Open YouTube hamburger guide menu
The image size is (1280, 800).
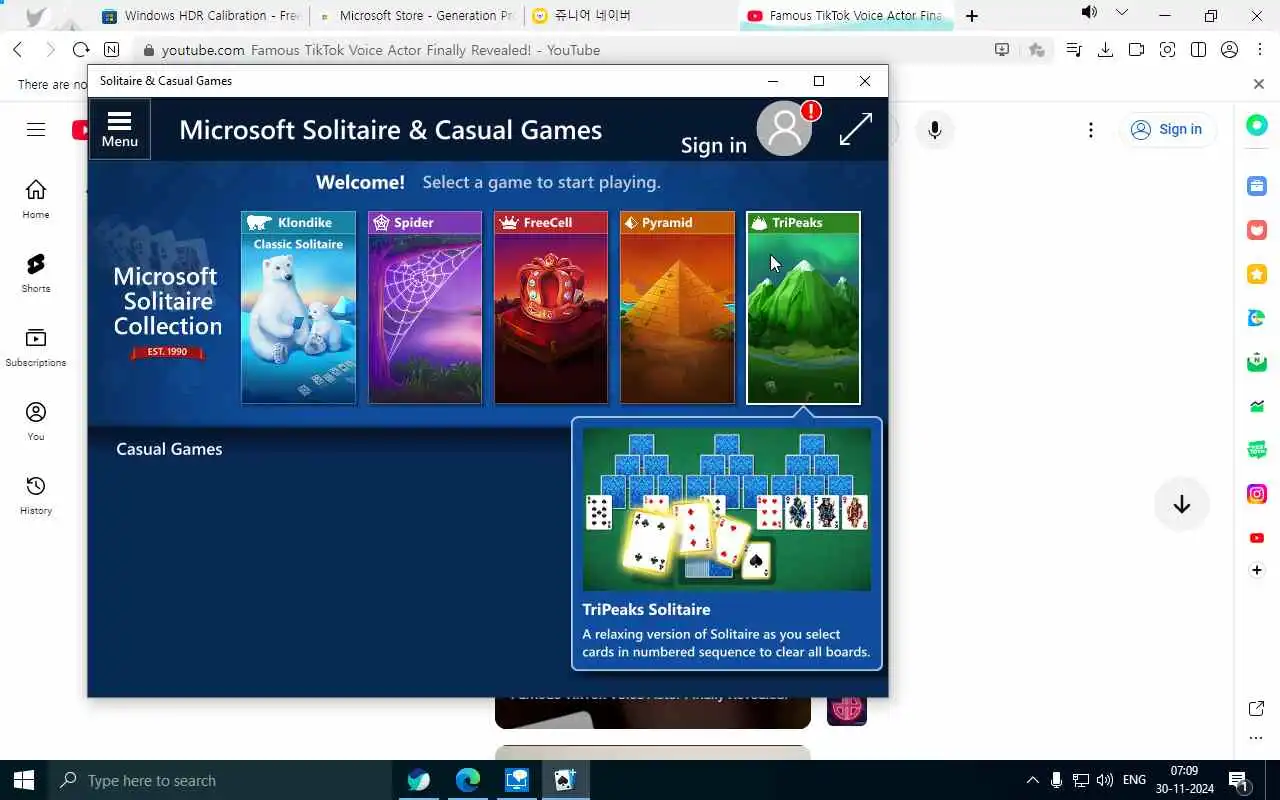36,129
